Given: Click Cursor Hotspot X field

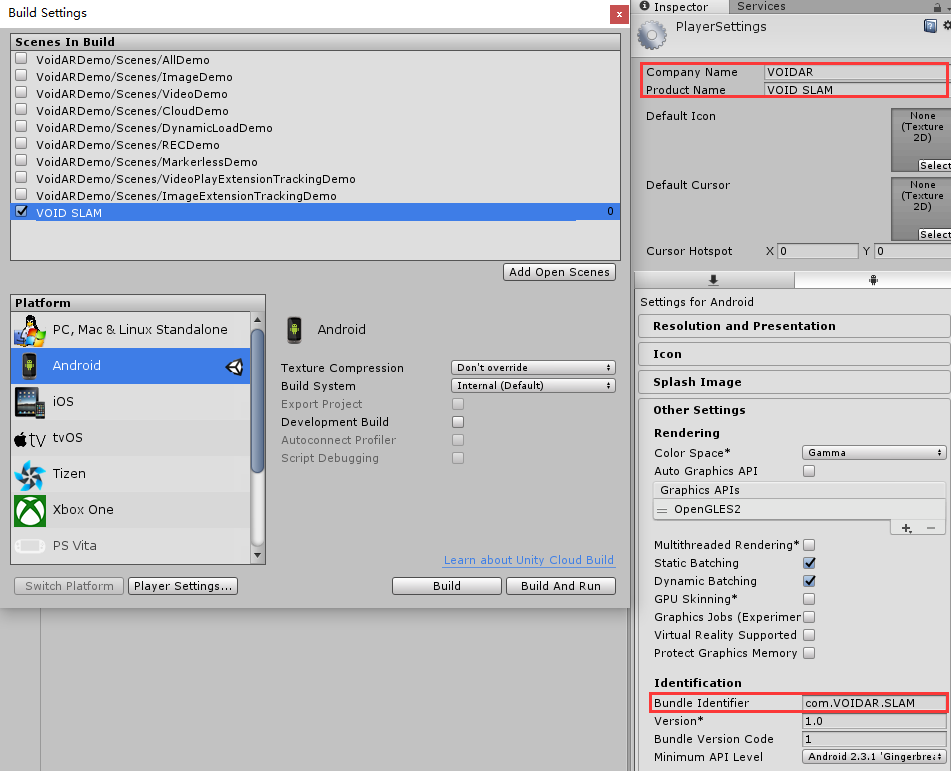Looking at the screenshot, I should (818, 251).
